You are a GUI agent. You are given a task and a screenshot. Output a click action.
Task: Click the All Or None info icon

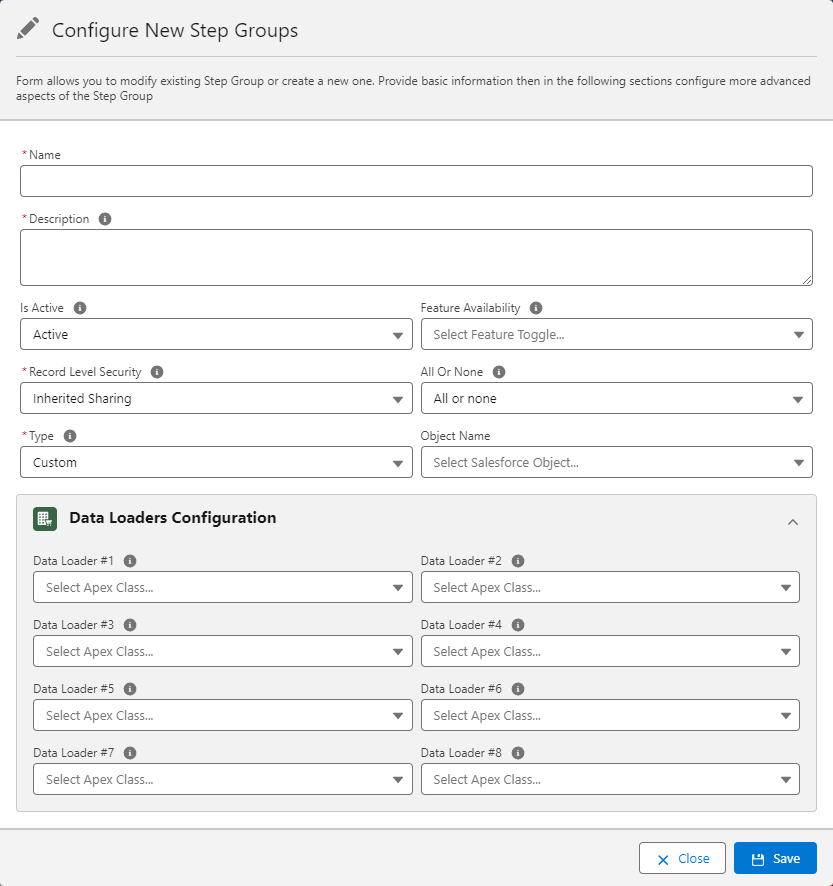click(x=499, y=372)
